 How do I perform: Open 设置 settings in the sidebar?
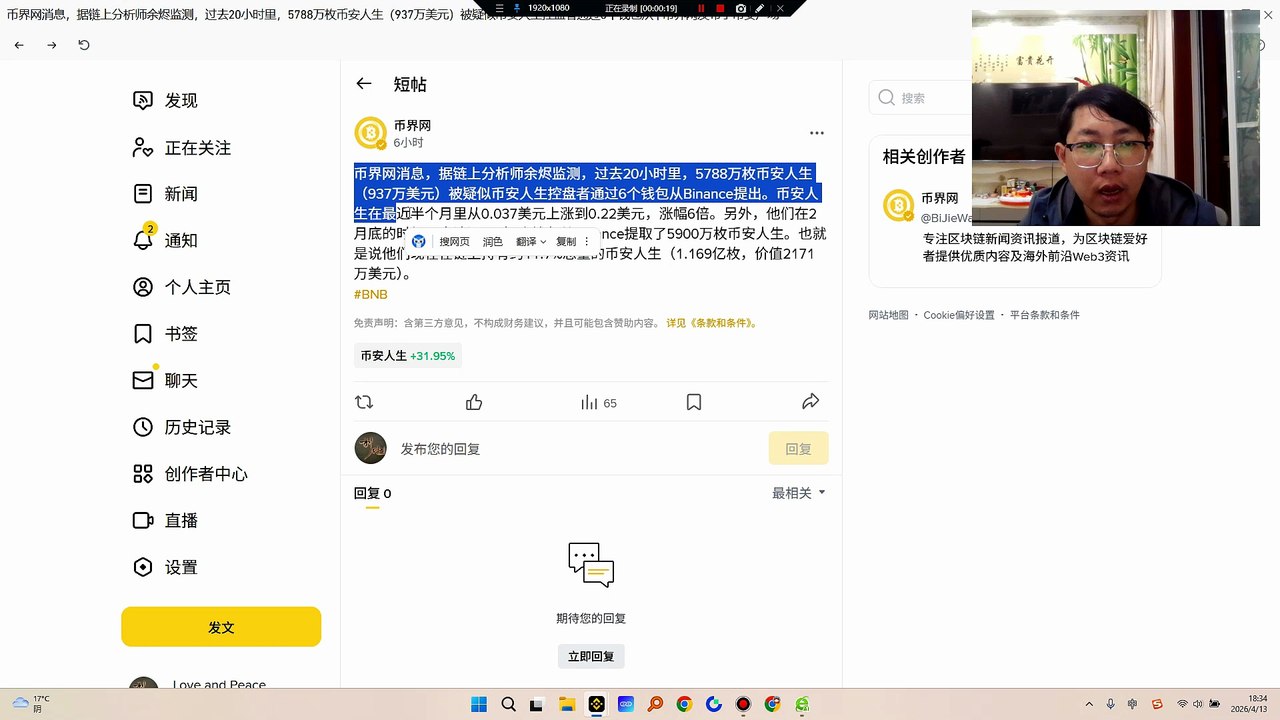click(x=166, y=567)
